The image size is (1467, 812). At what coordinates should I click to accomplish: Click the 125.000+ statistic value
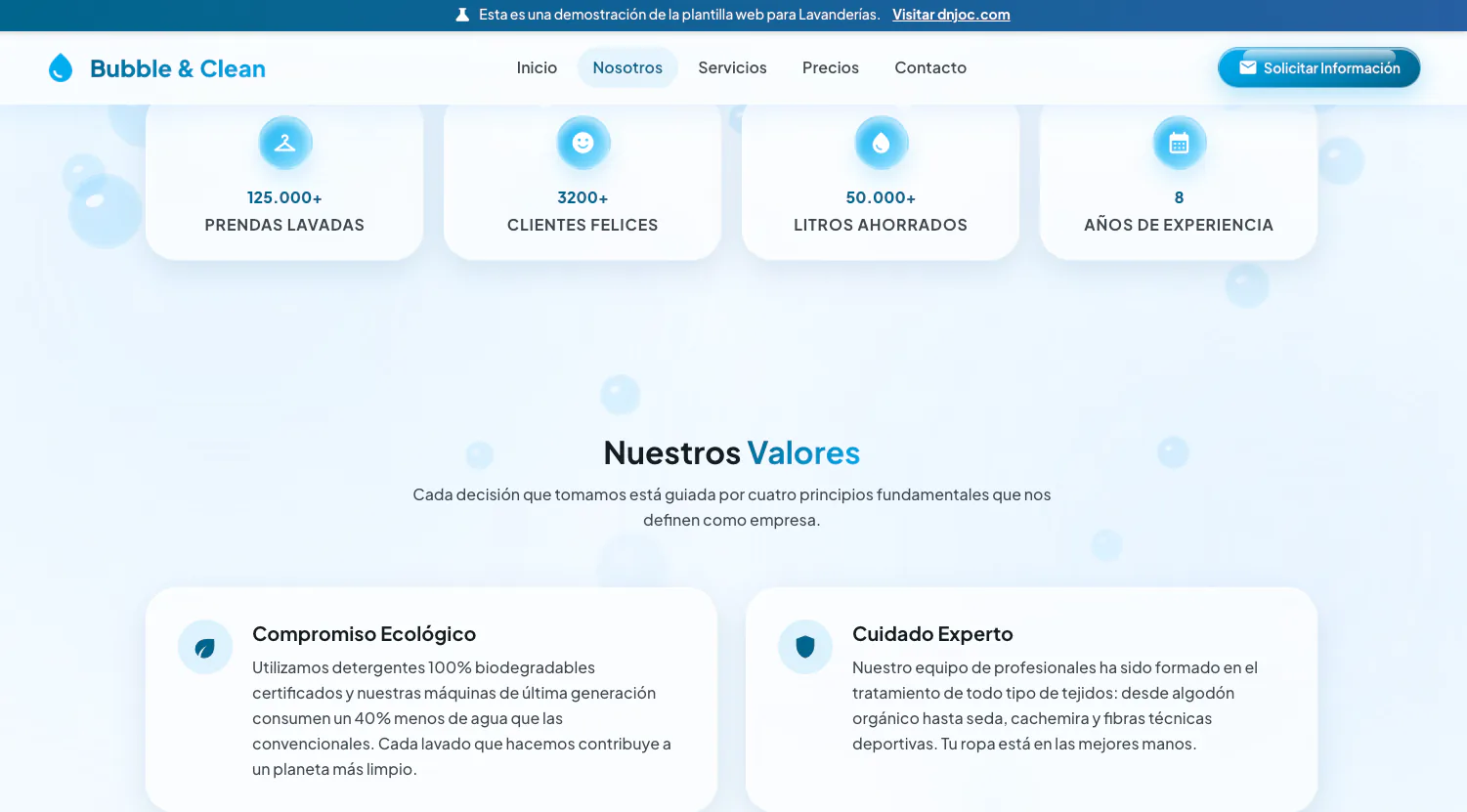tap(284, 197)
